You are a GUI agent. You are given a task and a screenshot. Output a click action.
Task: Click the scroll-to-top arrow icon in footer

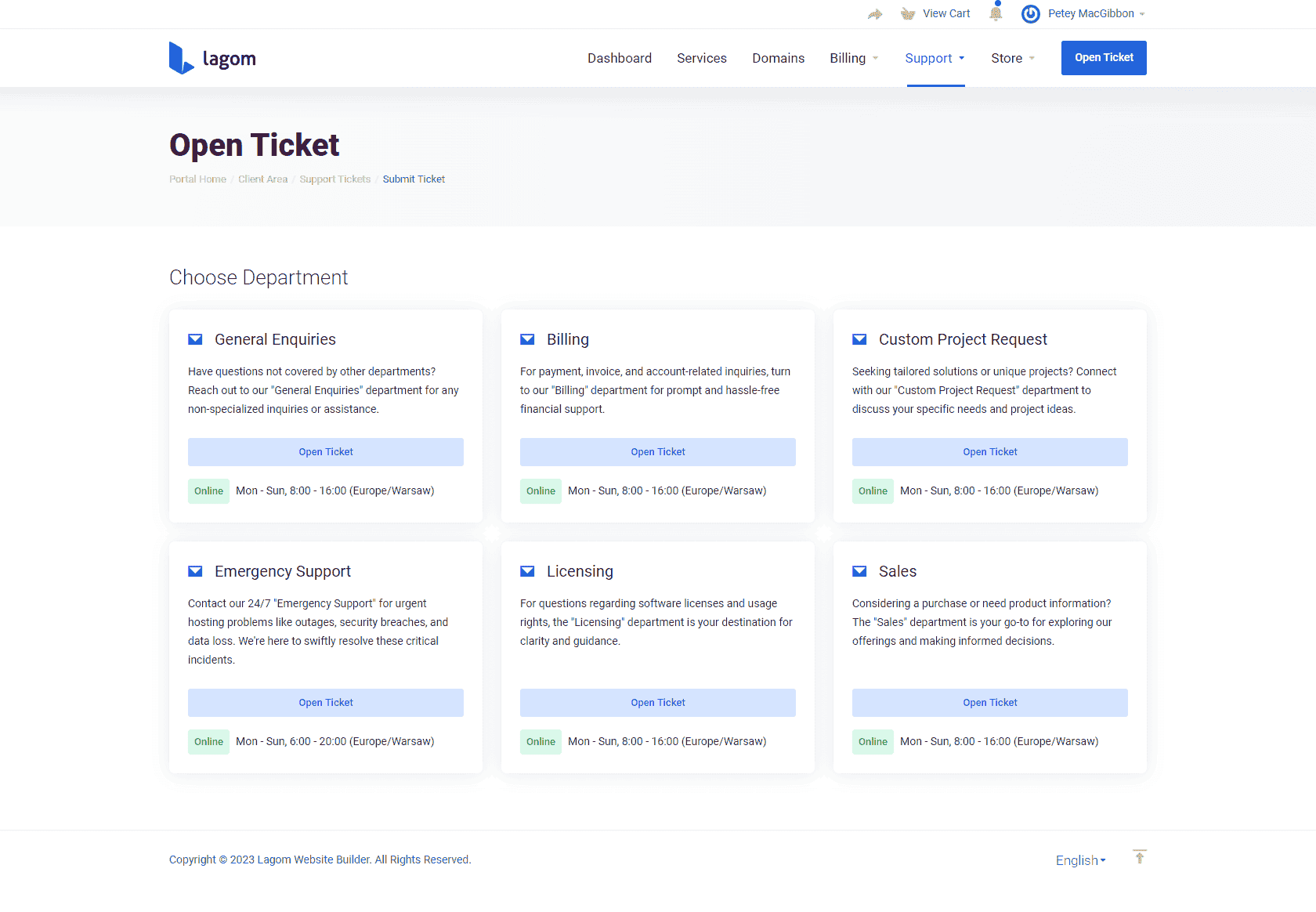coord(1140,857)
